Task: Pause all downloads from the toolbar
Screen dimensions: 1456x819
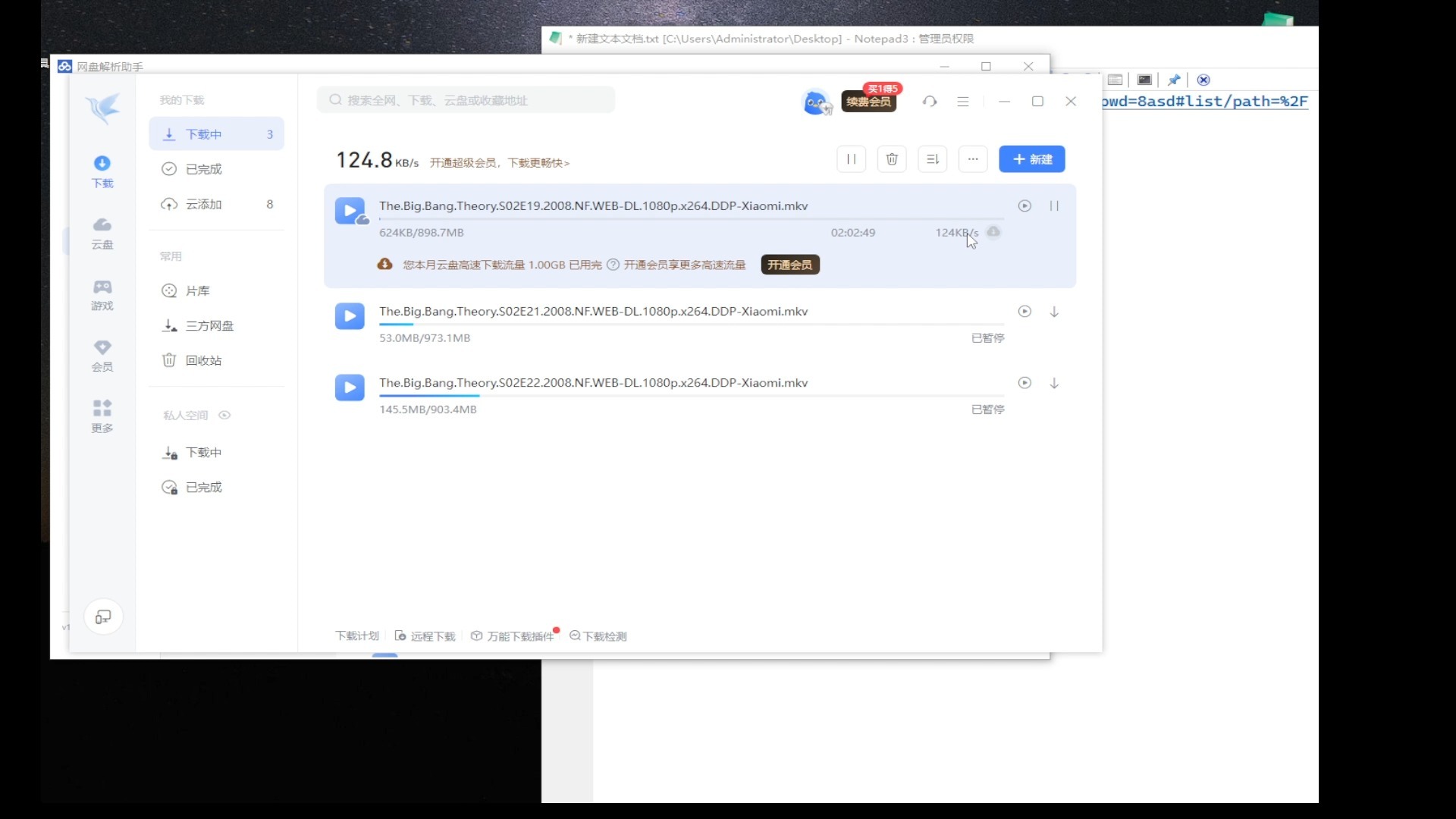Action: (x=851, y=159)
